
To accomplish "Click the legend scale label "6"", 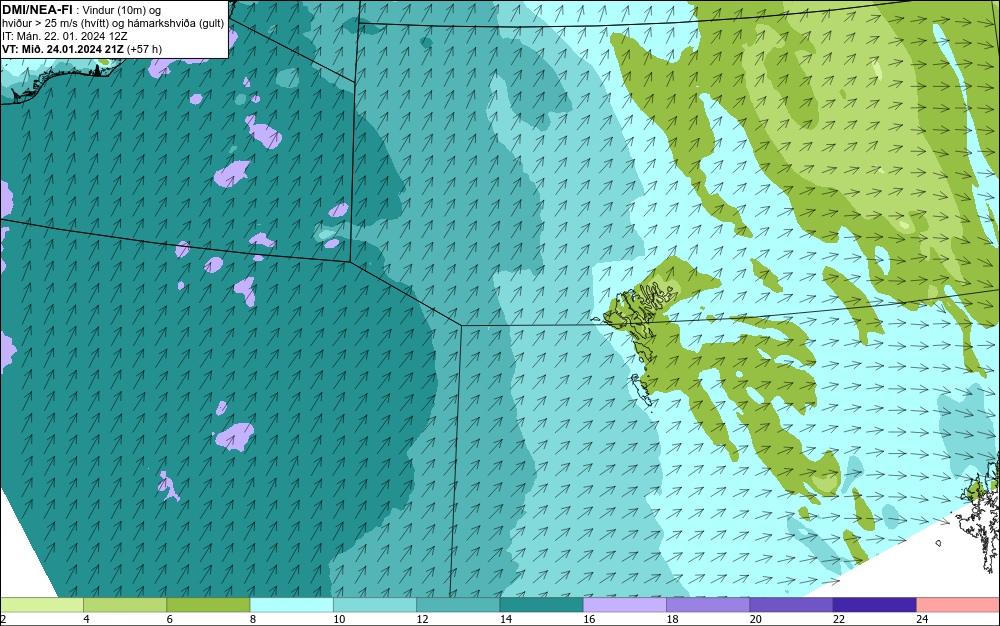I will [x=170, y=619].
